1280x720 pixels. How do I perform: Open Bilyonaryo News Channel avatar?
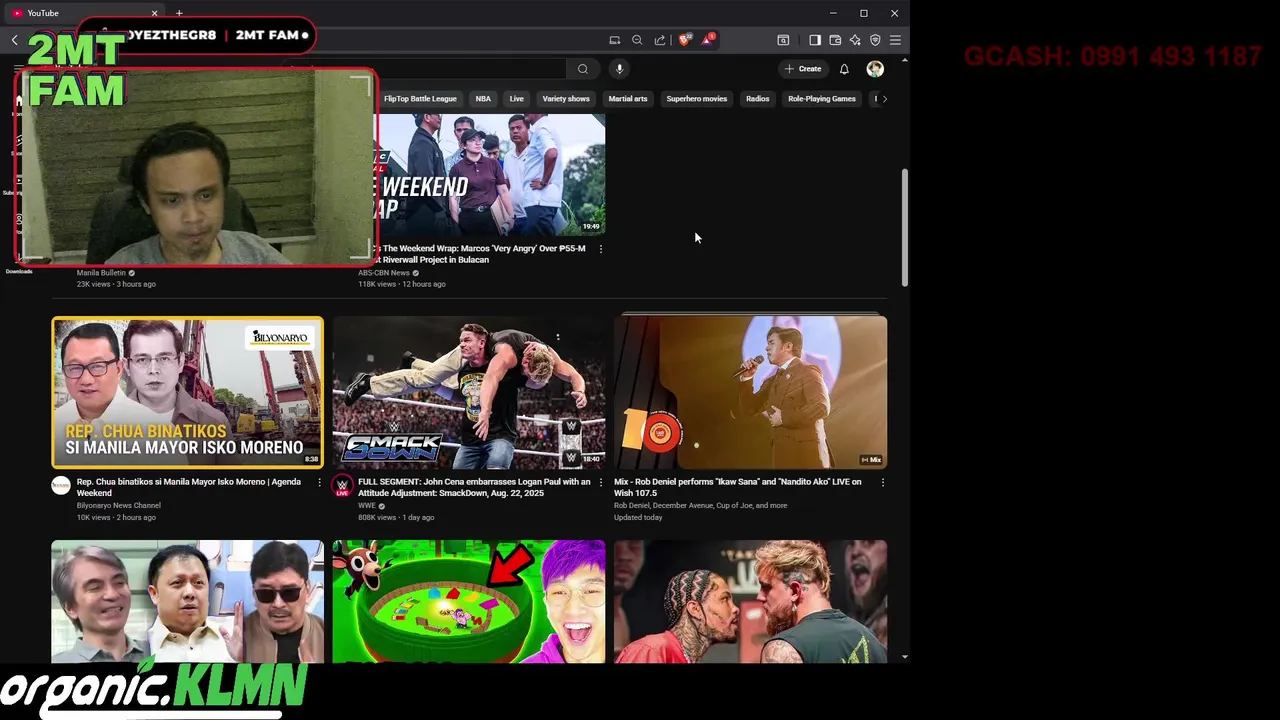61,486
